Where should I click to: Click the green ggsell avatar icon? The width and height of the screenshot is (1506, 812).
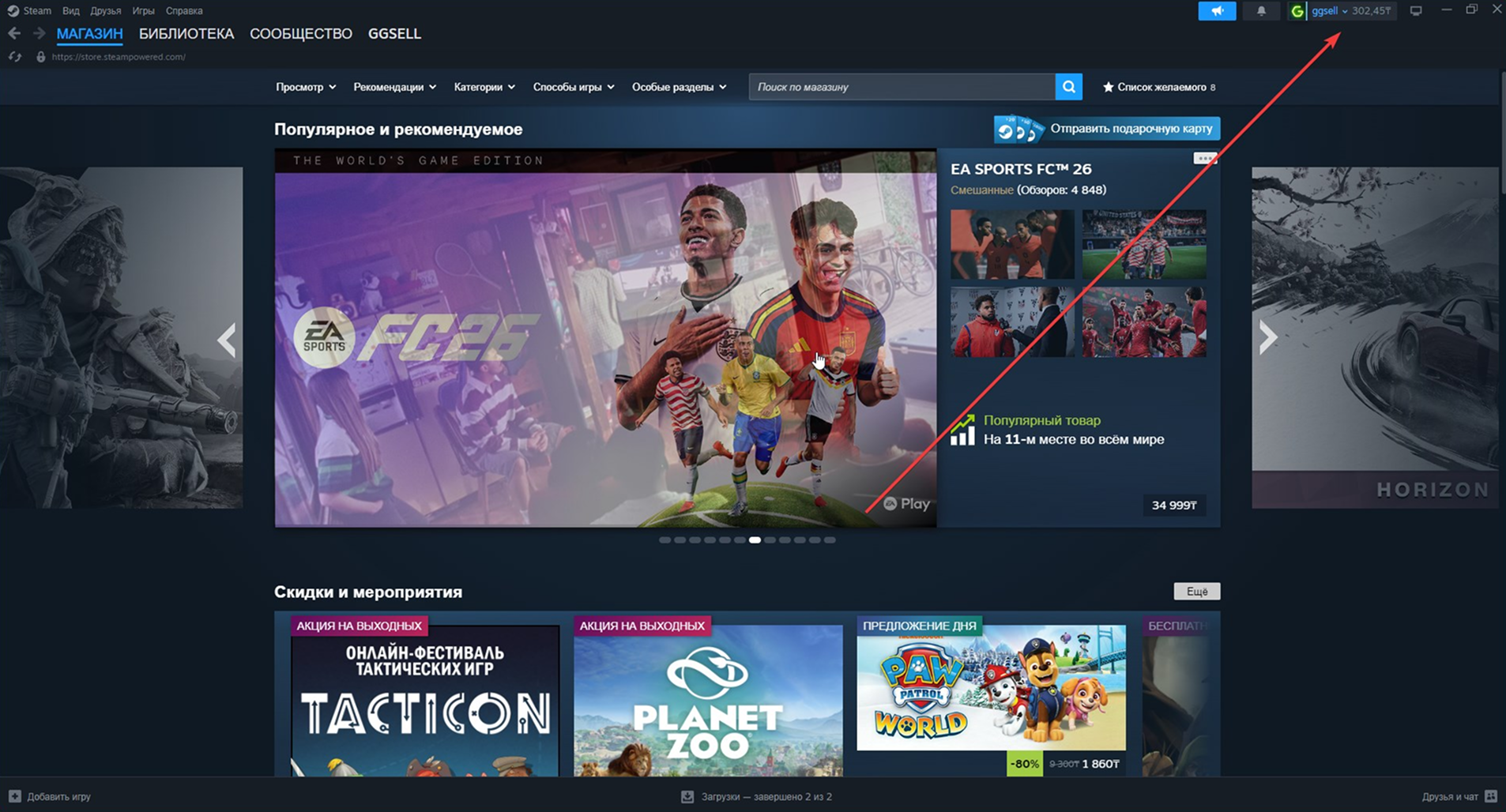coord(1297,11)
